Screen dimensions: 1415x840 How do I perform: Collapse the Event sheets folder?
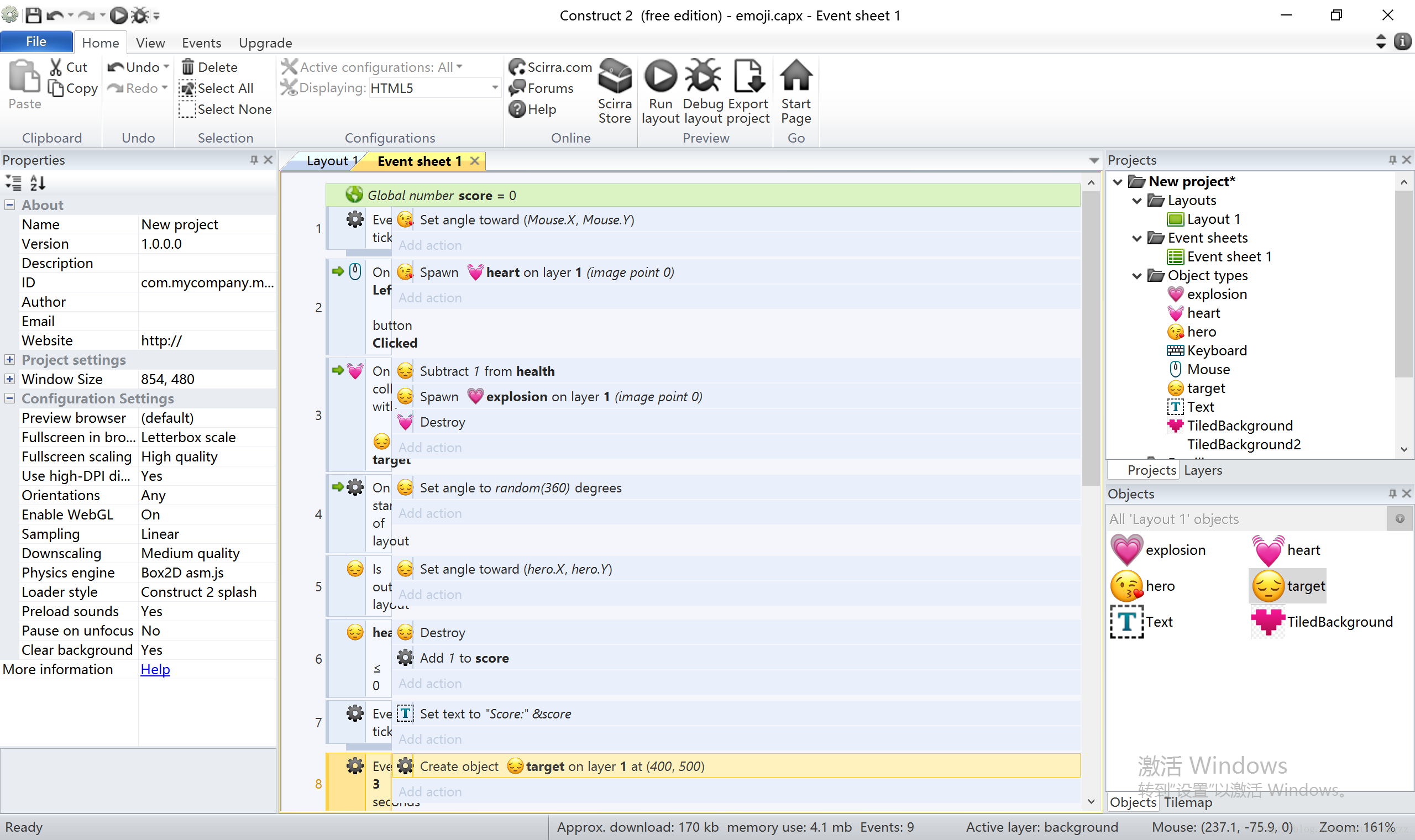tap(1137, 238)
